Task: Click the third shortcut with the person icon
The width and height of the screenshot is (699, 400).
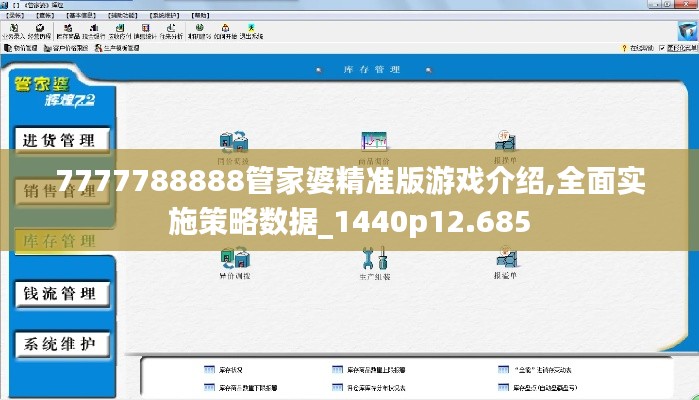Action: point(117,48)
